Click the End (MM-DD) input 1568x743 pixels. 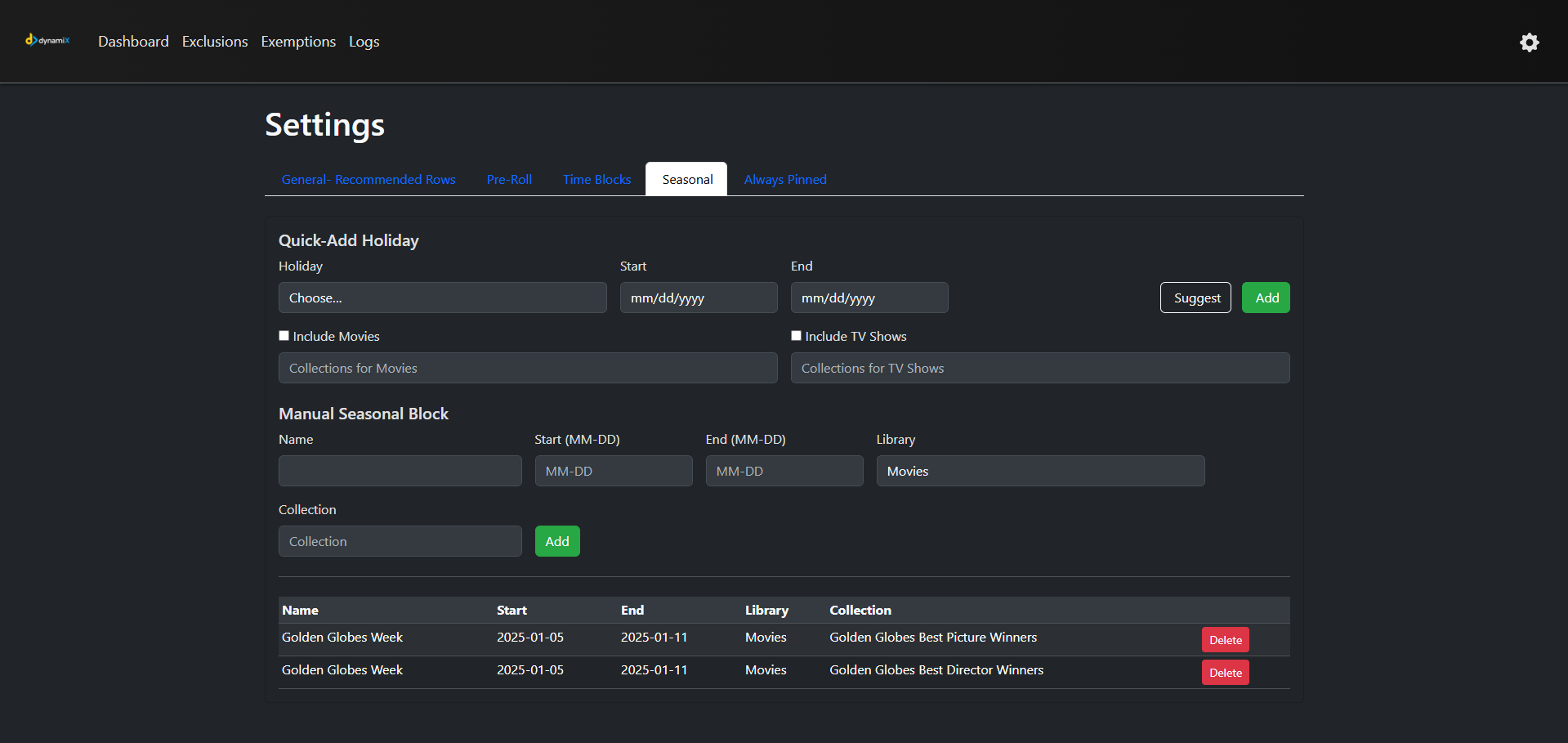[784, 471]
